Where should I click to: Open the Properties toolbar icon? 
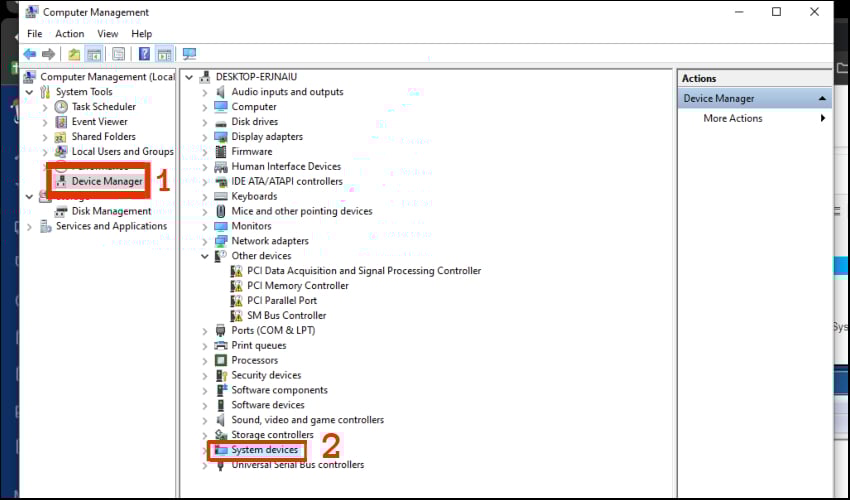point(119,54)
